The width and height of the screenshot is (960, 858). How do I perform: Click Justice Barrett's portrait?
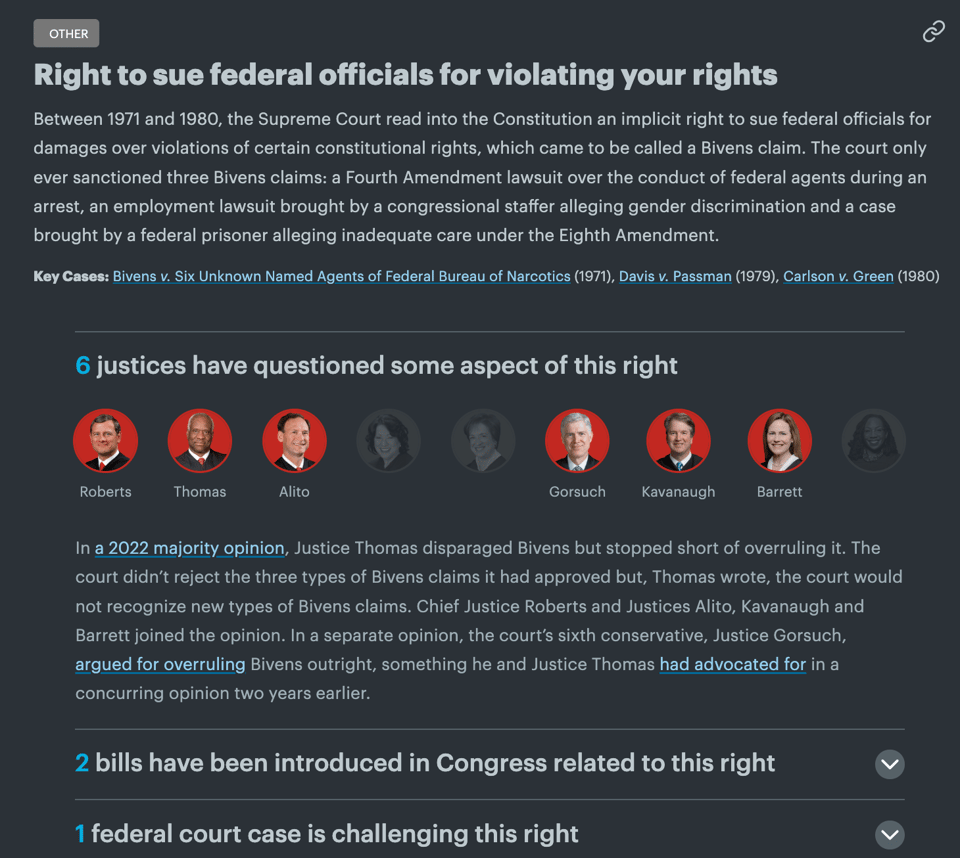[x=779, y=441]
